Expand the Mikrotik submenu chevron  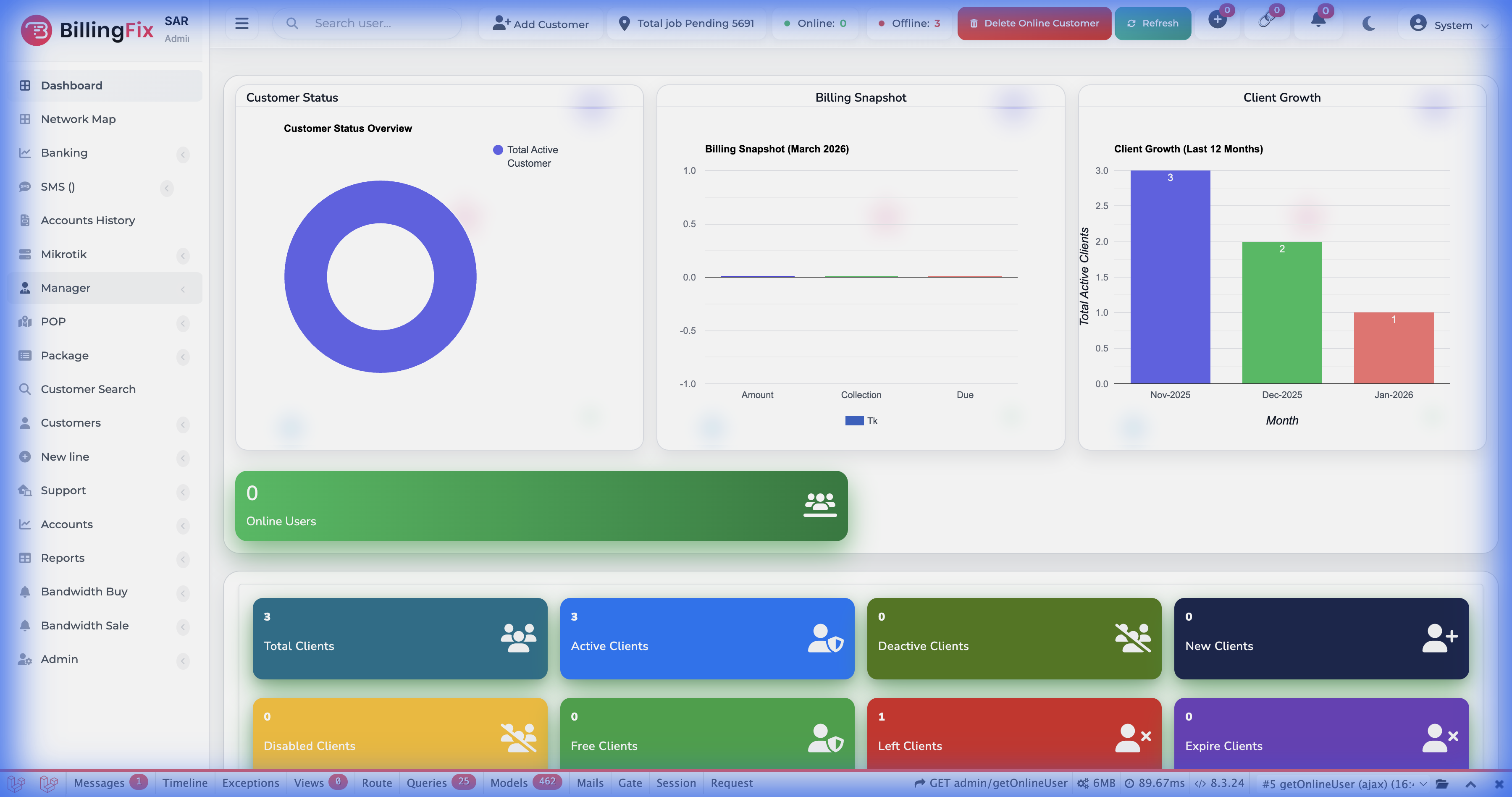point(183,255)
